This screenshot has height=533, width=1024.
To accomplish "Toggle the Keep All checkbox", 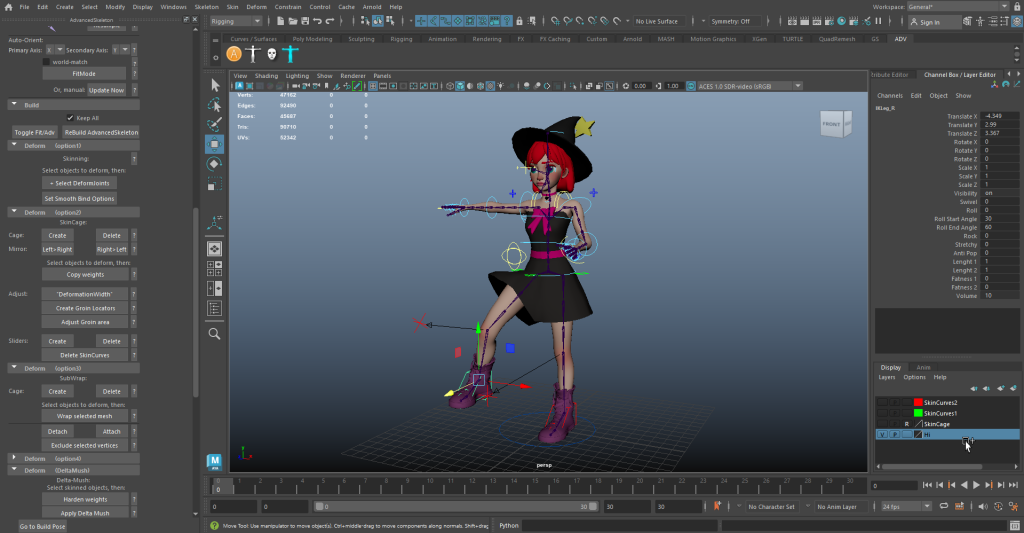I will click(x=70, y=118).
